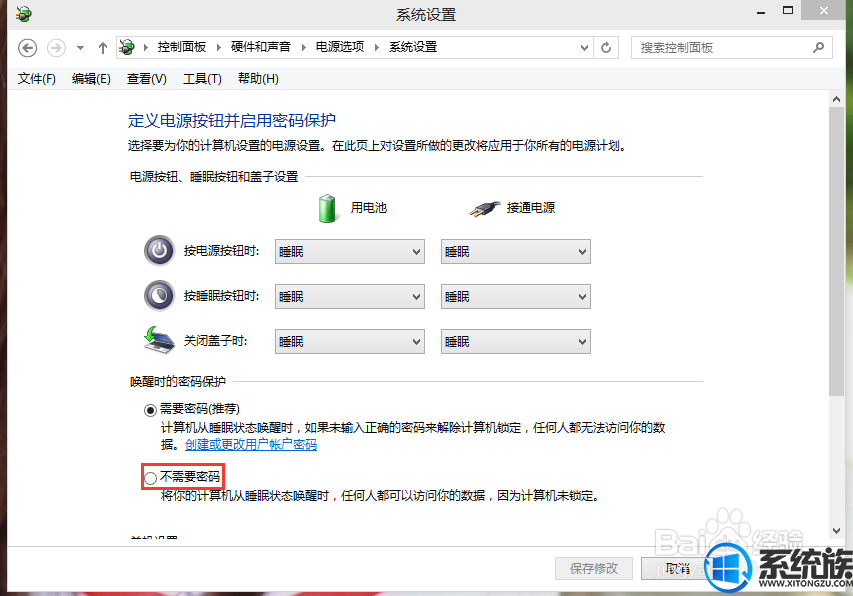853x596 pixels.
Task: Open the 文件(F) menu
Action: 36,79
